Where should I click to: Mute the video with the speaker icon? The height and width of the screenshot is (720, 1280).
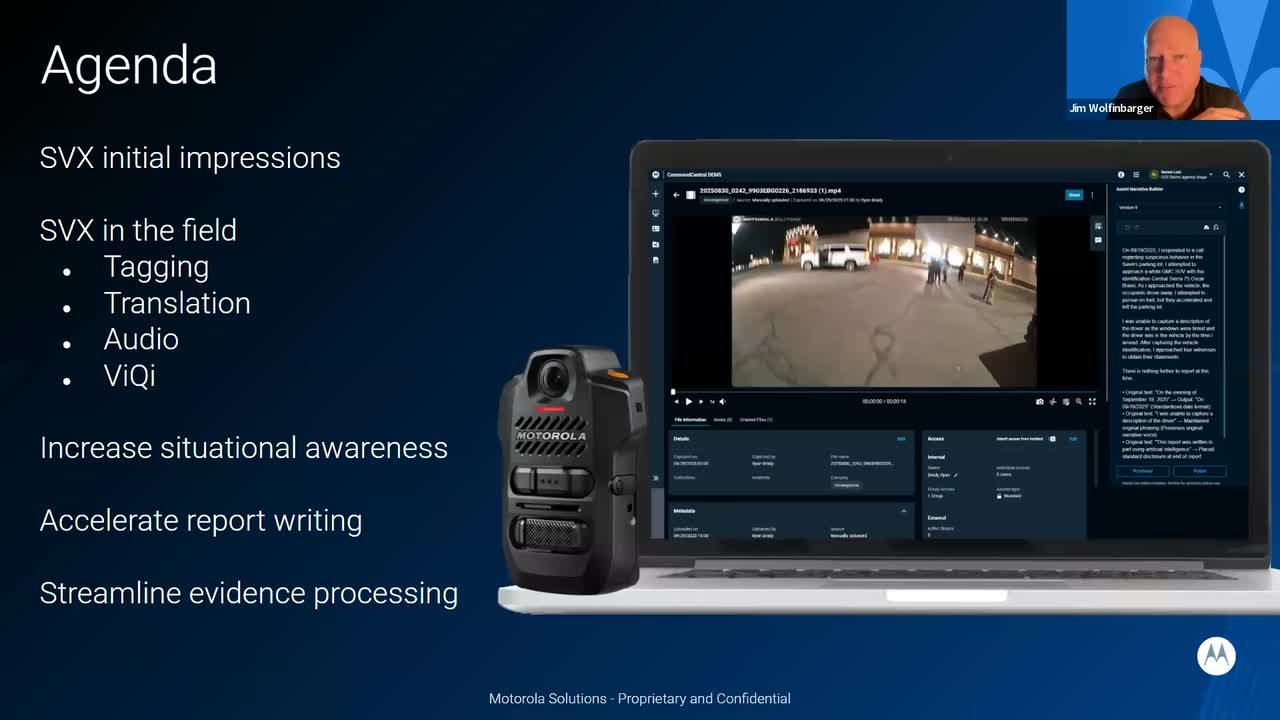click(x=722, y=401)
